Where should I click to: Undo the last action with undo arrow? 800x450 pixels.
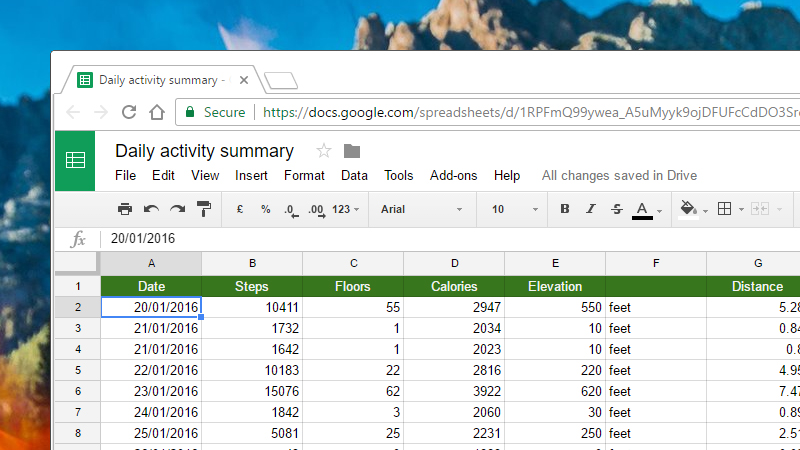coord(151,209)
